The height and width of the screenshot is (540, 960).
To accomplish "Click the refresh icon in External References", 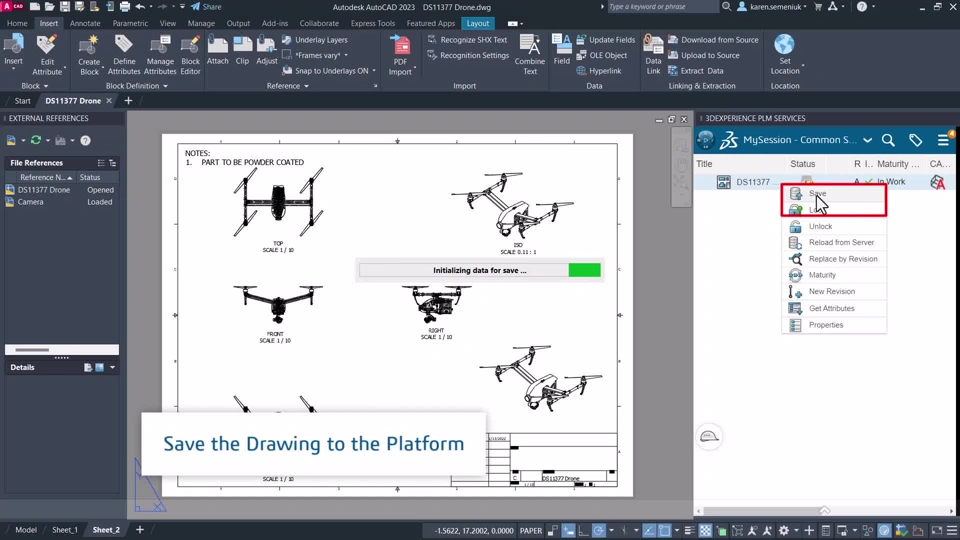I will tap(36, 141).
